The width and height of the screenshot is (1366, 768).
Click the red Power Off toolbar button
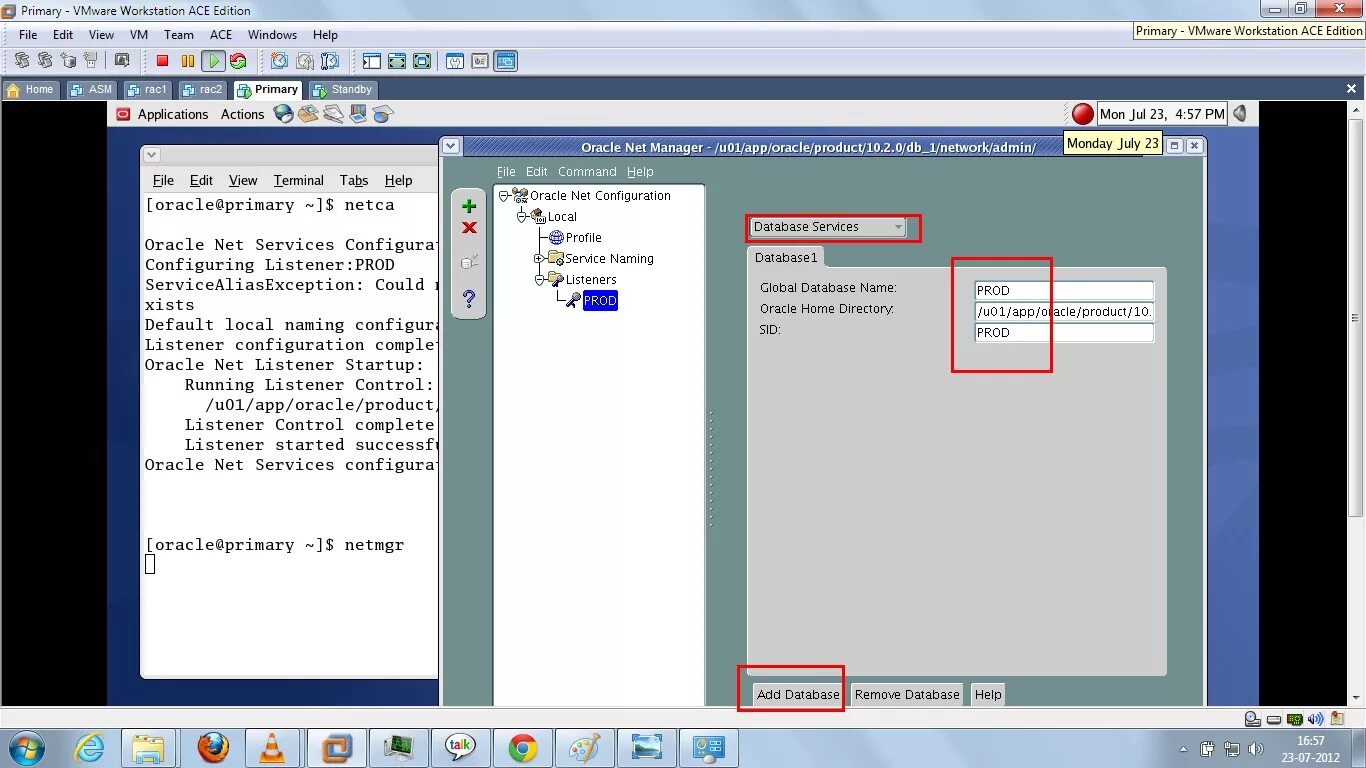click(x=162, y=61)
